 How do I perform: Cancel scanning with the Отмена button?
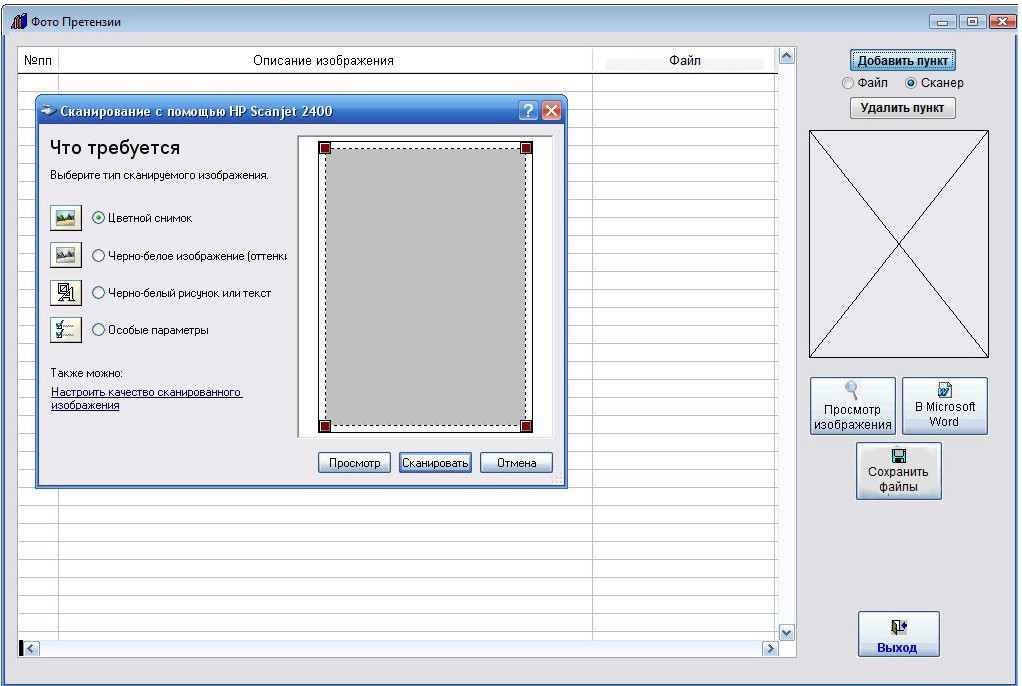[516, 462]
